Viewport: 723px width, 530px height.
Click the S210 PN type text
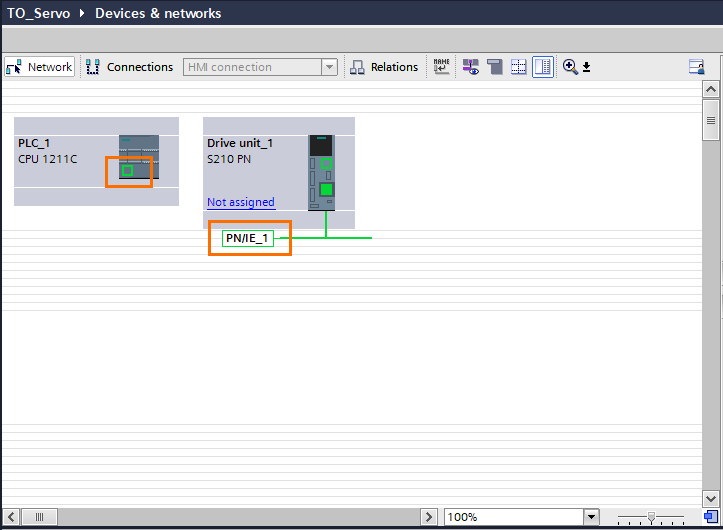pyautogui.click(x=229, y=159)
